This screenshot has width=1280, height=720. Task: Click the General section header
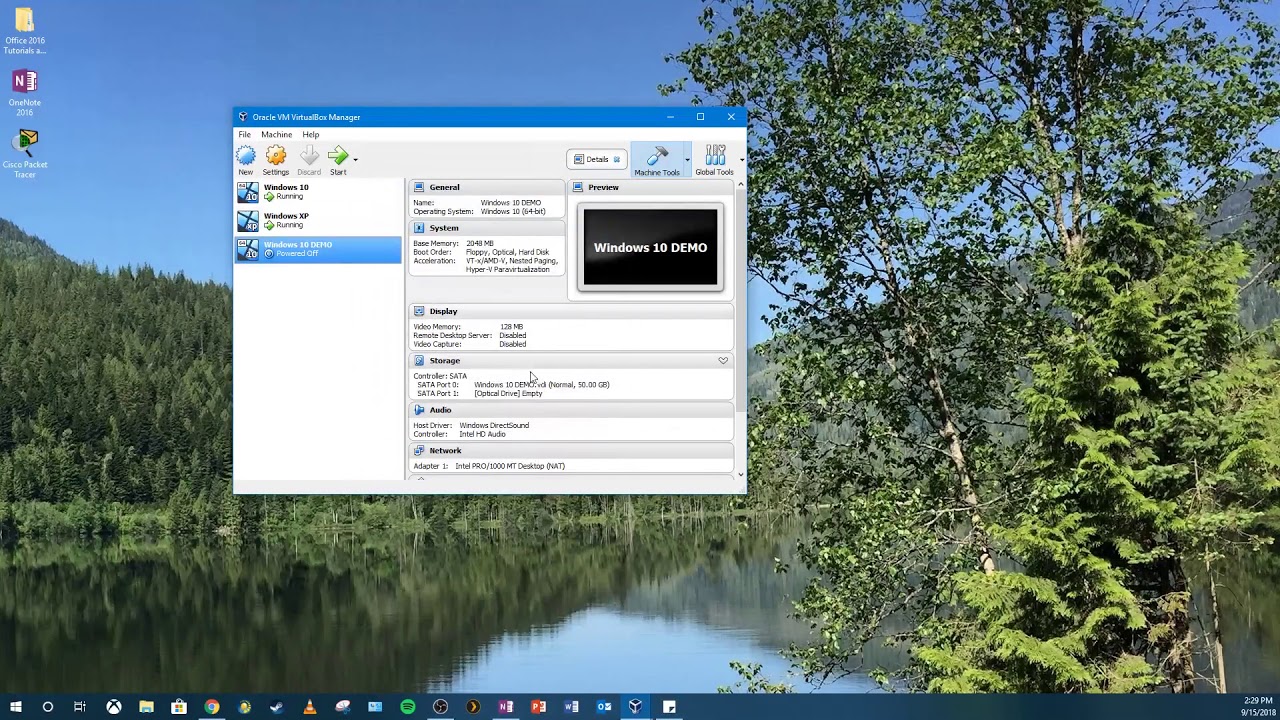click(x=486, y=187)
